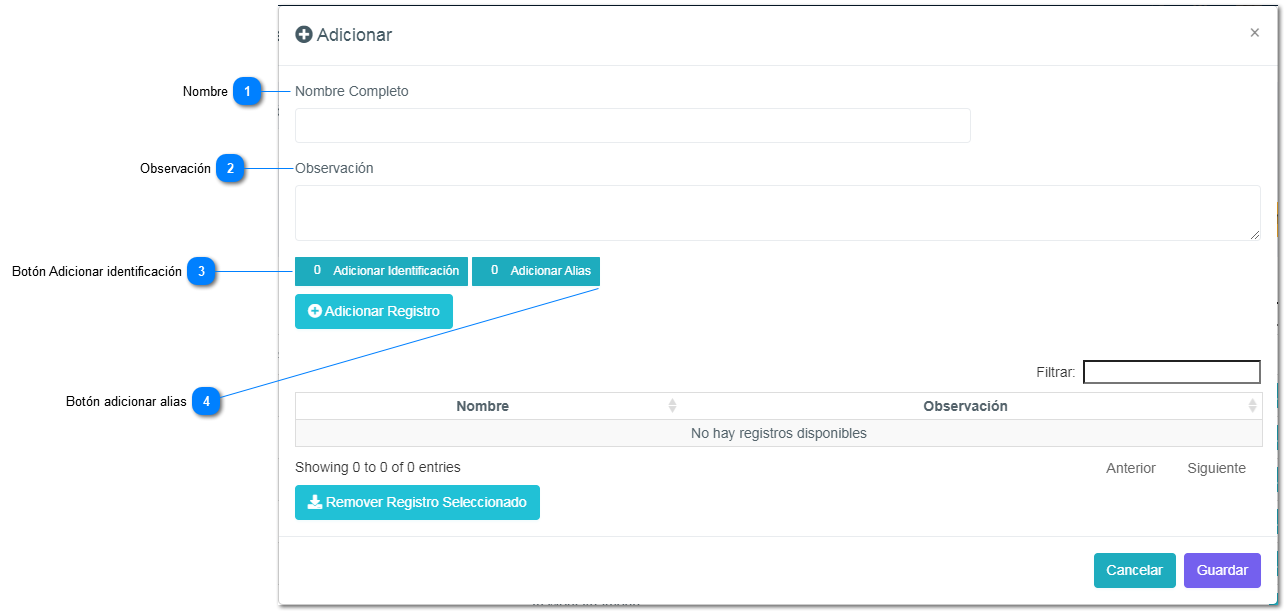Screen dimensions: 1287x614
Task: Focus the Nombre Completo text field
Action: coord(632,126)
